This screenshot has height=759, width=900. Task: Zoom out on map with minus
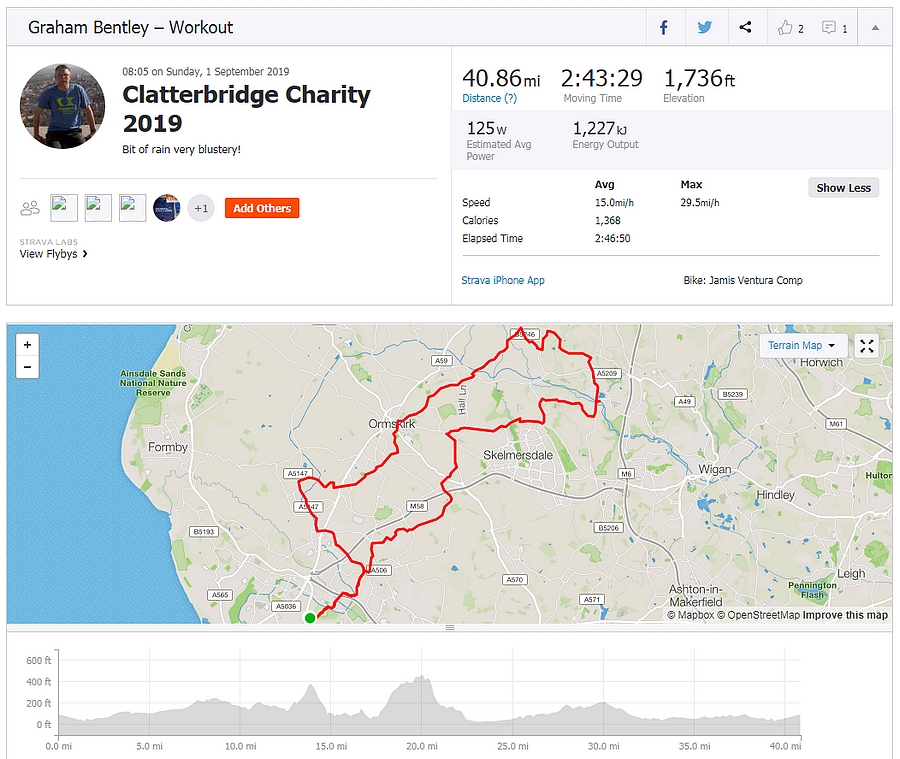27,367
